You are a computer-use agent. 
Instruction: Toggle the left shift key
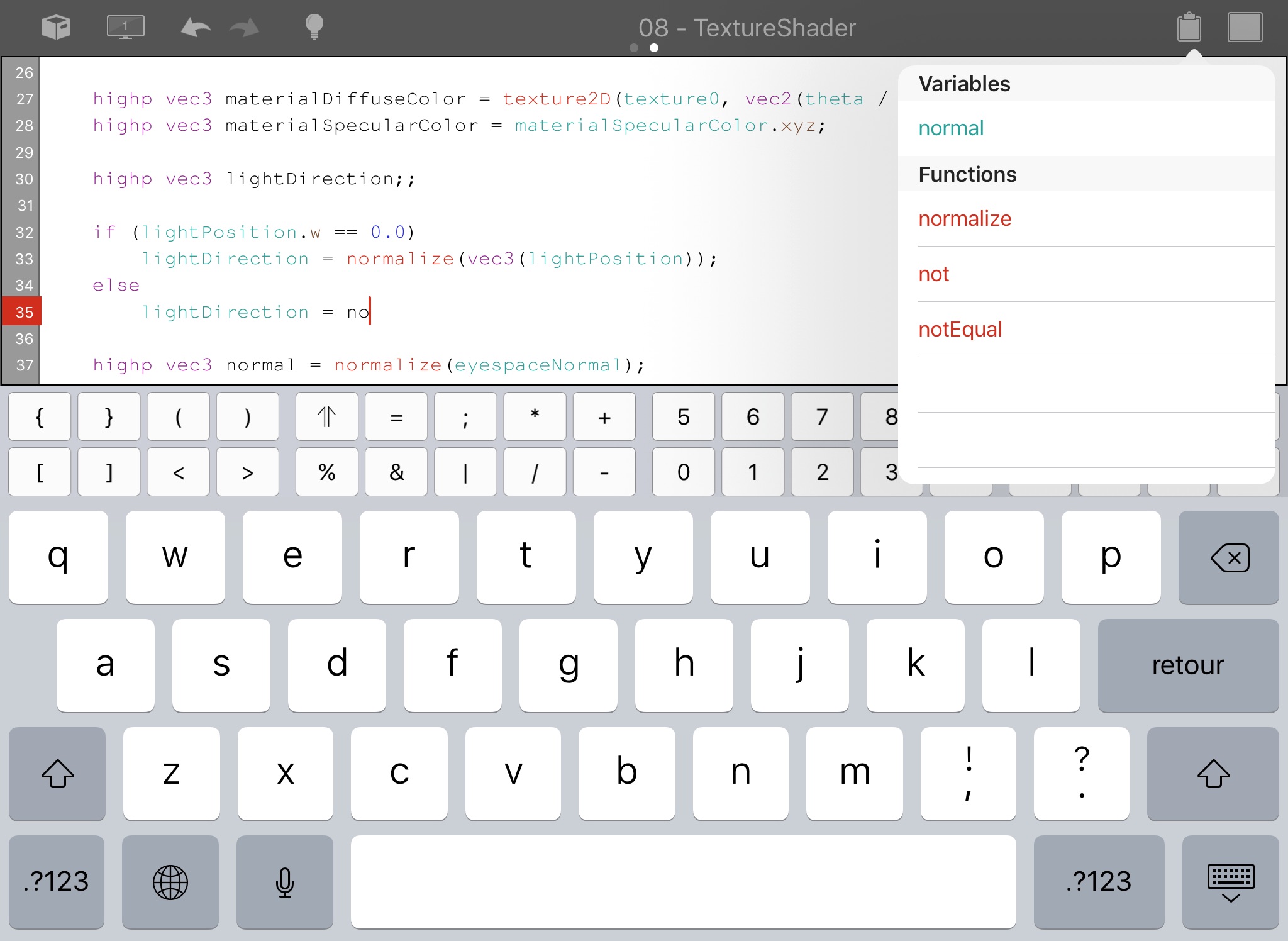(57, 774)
